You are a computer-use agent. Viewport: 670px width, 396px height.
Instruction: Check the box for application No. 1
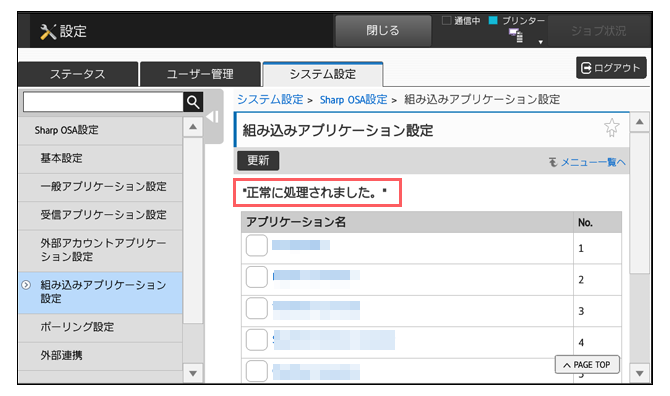[x=256, y=245]
